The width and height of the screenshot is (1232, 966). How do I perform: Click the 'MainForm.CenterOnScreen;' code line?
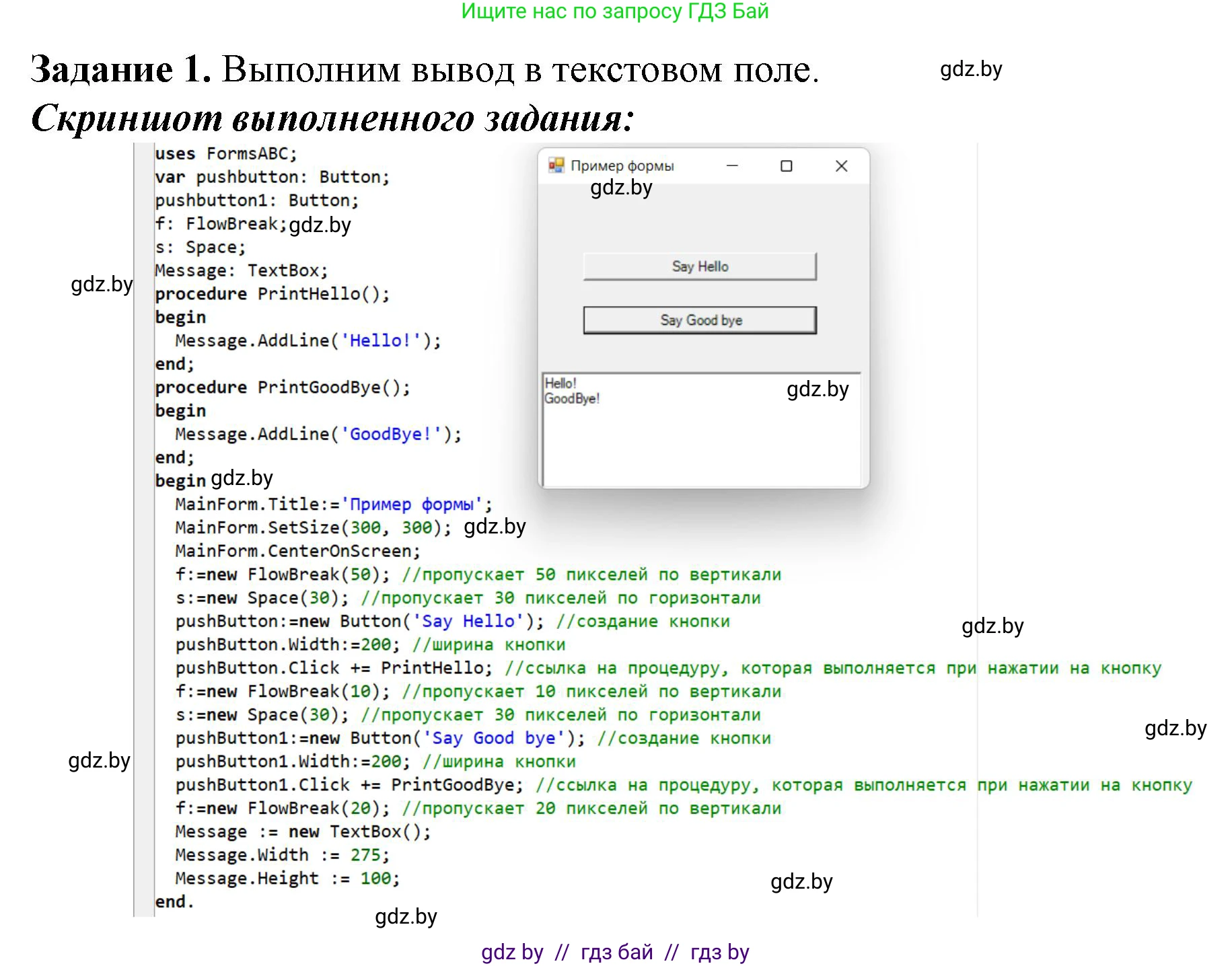tap(297, 551)
